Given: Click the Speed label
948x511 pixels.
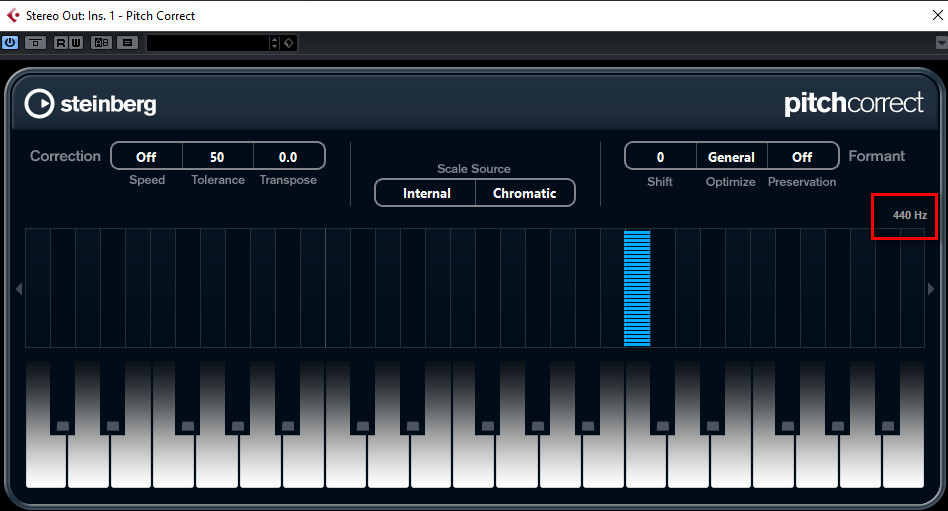Looking at the screenshot, I should [147, 180].
